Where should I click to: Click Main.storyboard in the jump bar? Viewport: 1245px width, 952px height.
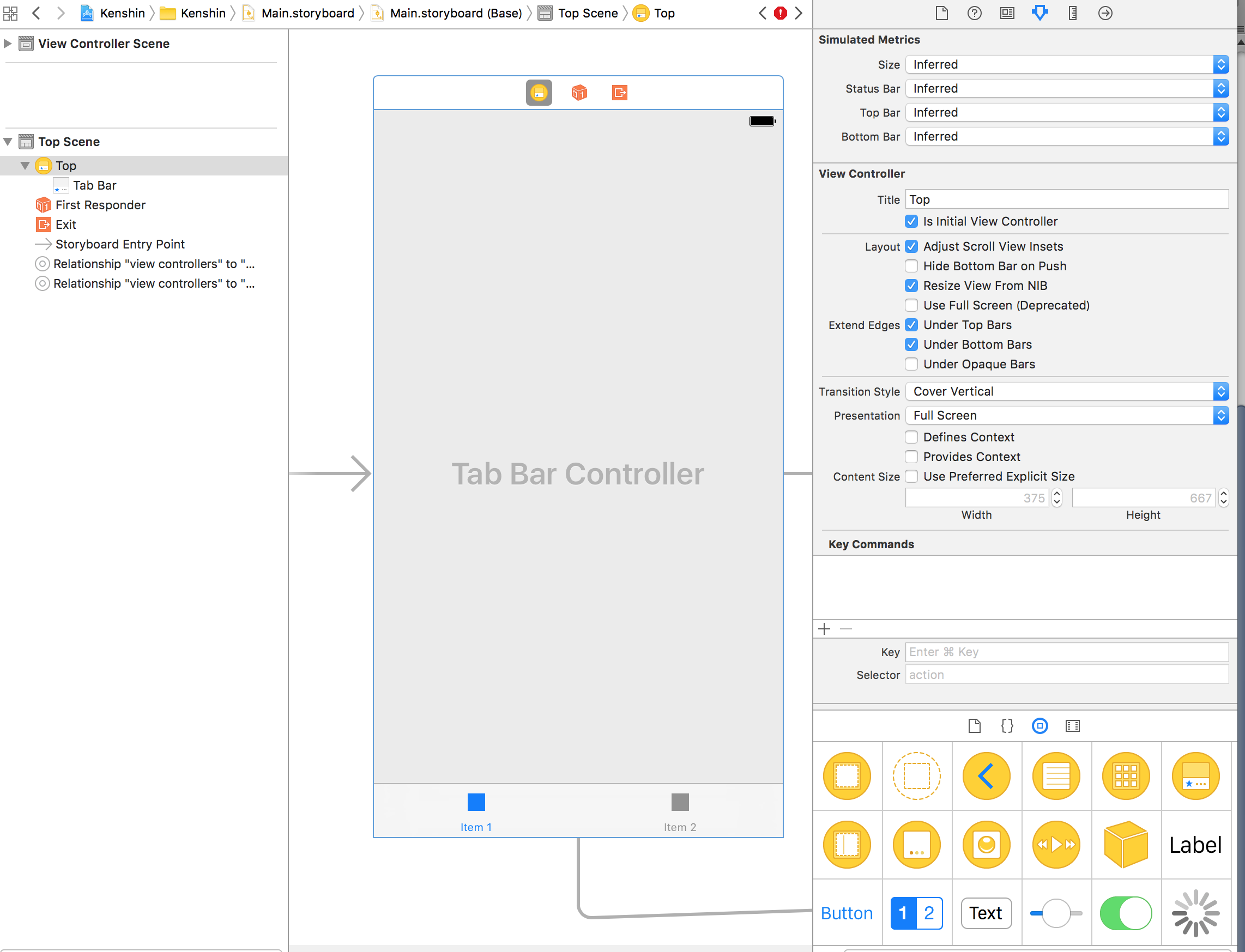tap(307, 13)
